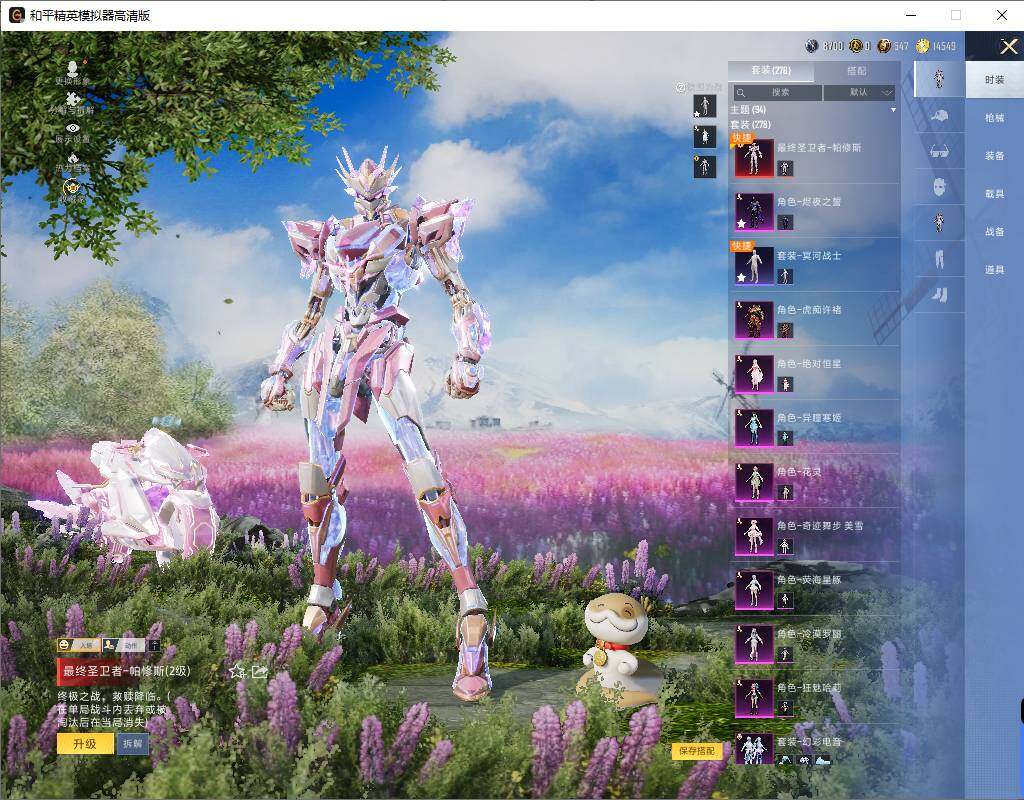
Task: Open the 载具 category tab
Action: tap(995, 193)
